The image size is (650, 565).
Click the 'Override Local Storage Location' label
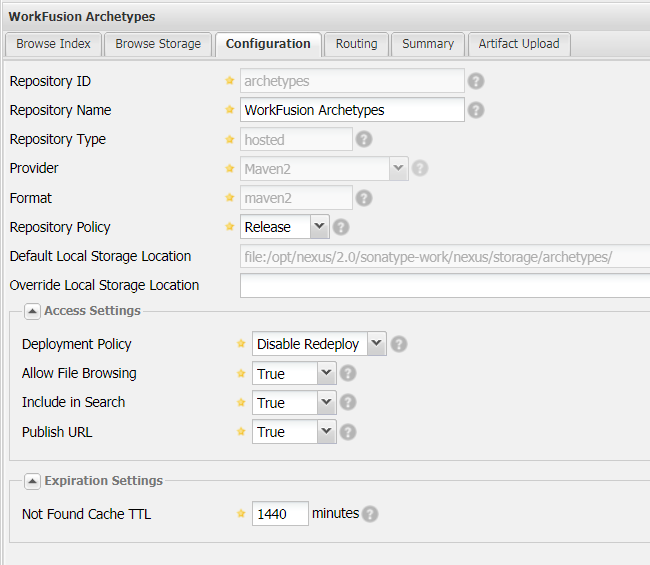(104, 285)
